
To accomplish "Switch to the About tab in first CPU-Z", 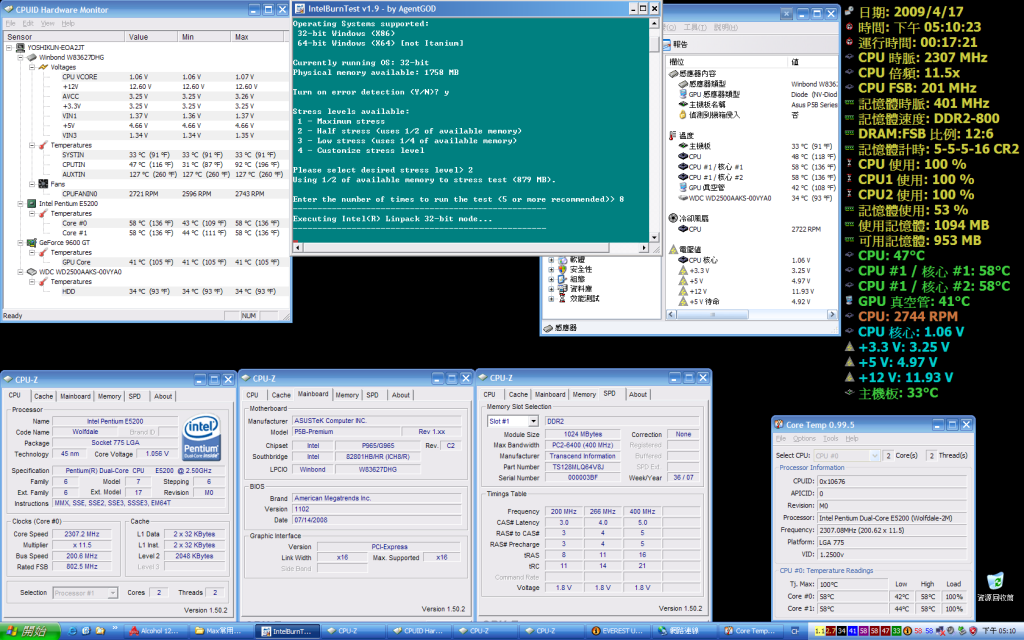I will coord(163,396).
